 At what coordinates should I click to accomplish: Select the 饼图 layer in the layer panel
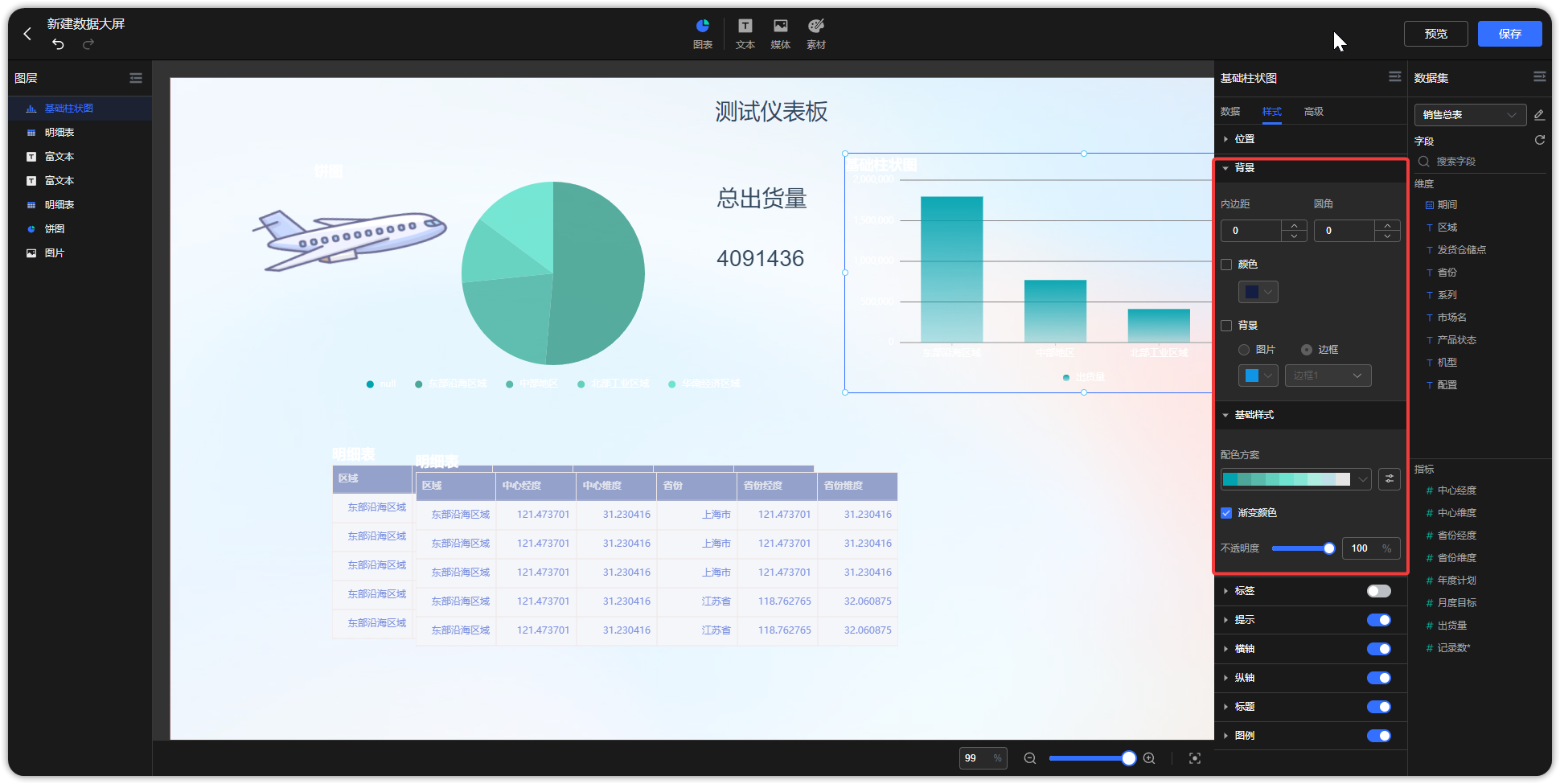point(55,228)
